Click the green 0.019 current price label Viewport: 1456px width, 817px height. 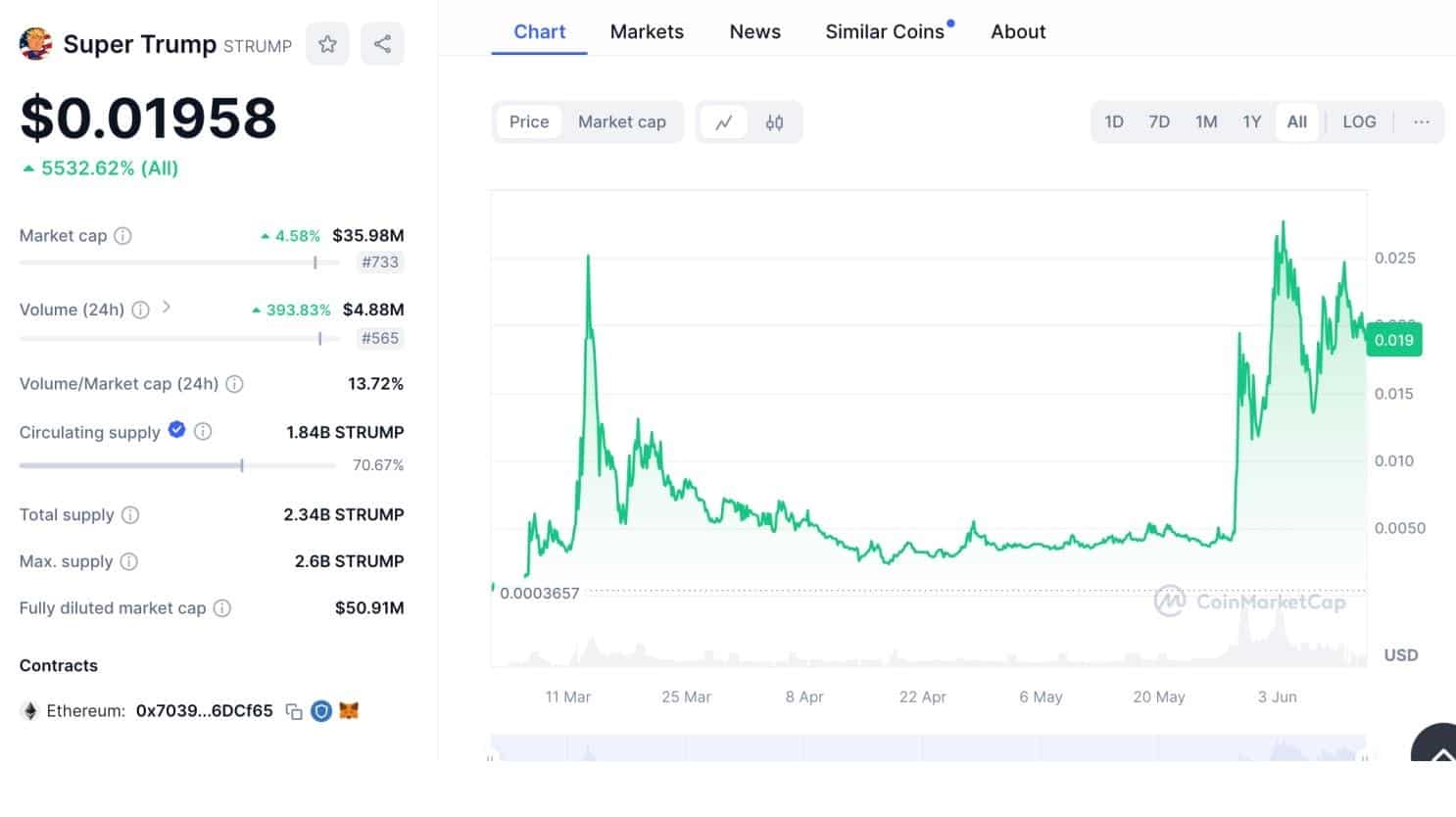[1394, 340]
